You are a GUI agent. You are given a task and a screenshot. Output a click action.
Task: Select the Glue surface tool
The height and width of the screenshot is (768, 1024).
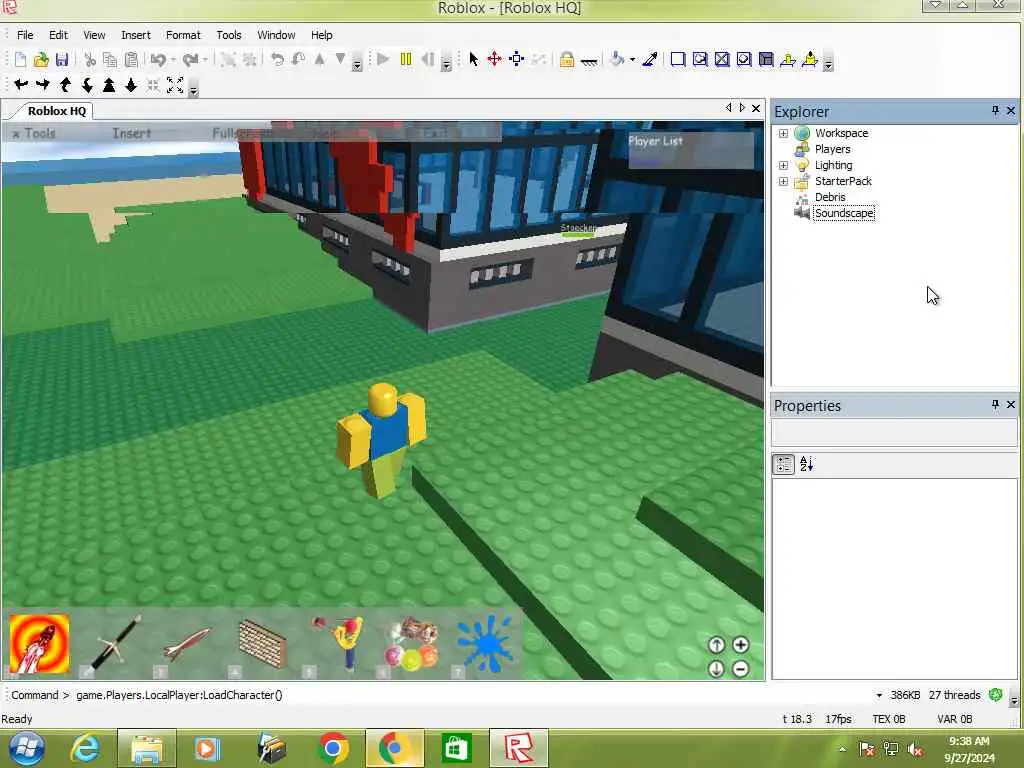[700, 59]
